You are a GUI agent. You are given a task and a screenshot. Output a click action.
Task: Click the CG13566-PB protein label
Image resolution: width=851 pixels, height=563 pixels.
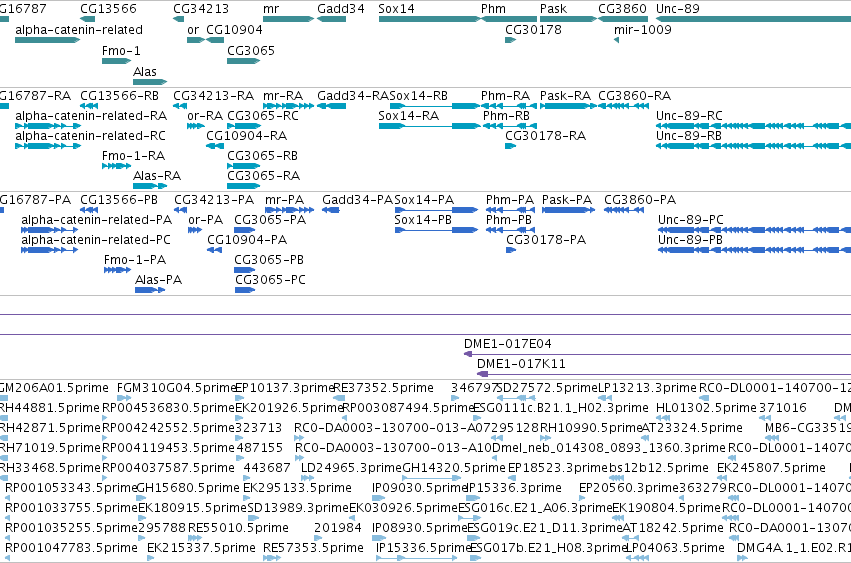[x=119, y=200]
